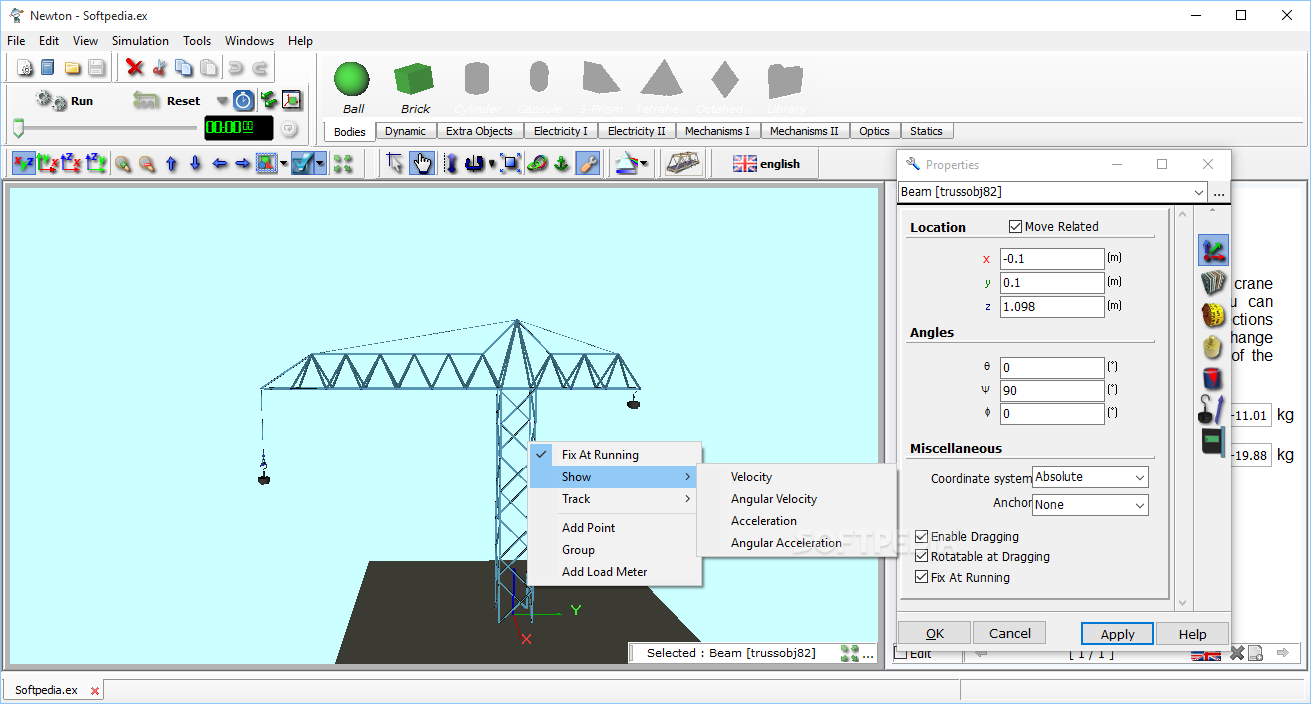Image resolution: width=1311 pixels, height=704 pixels.
Task: Click the wrench properties tool icon
Action: [x=588, y=163]
